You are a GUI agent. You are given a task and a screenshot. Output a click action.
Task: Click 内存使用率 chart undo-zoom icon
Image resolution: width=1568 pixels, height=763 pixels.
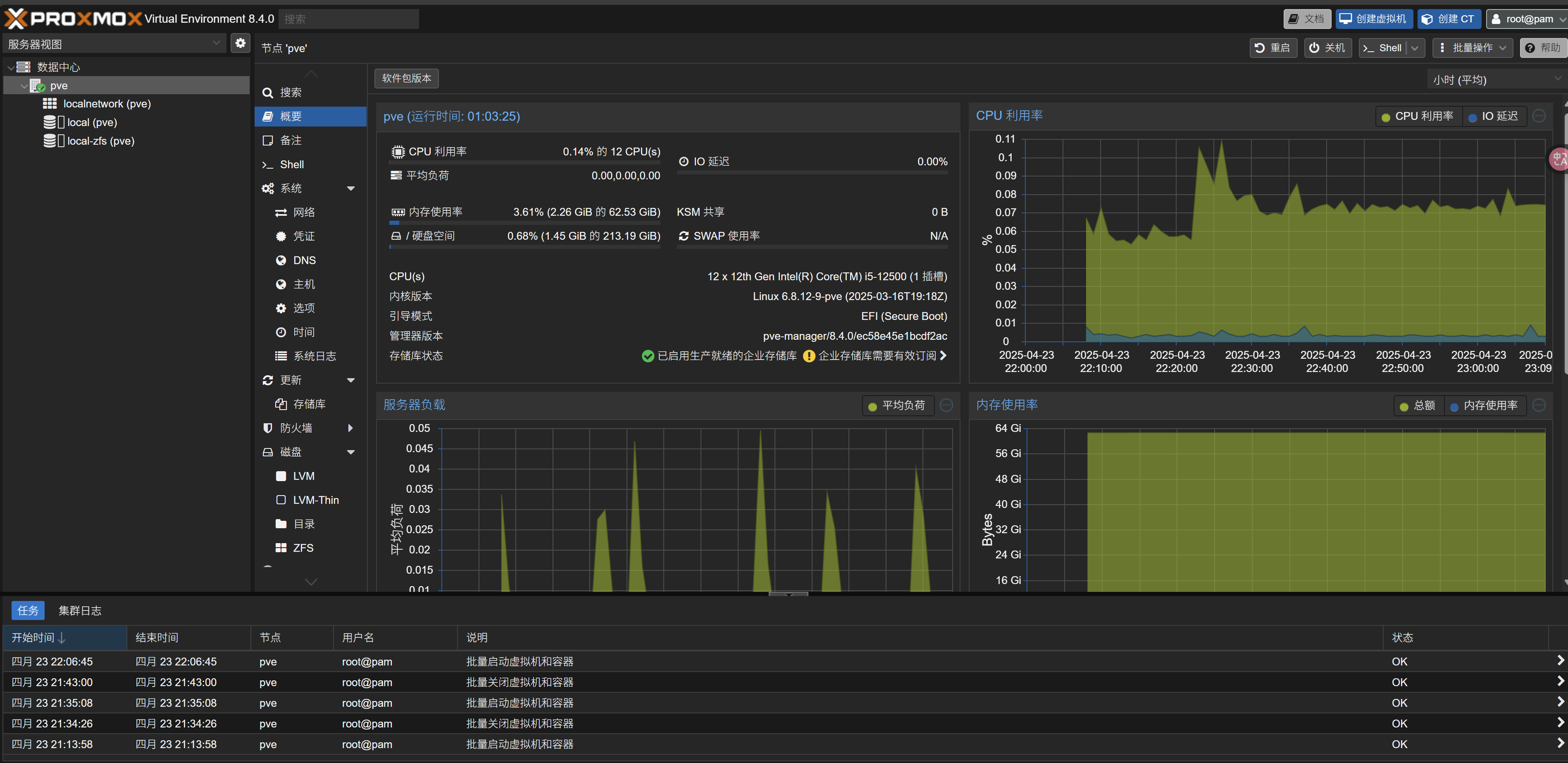pos(1539,405)
